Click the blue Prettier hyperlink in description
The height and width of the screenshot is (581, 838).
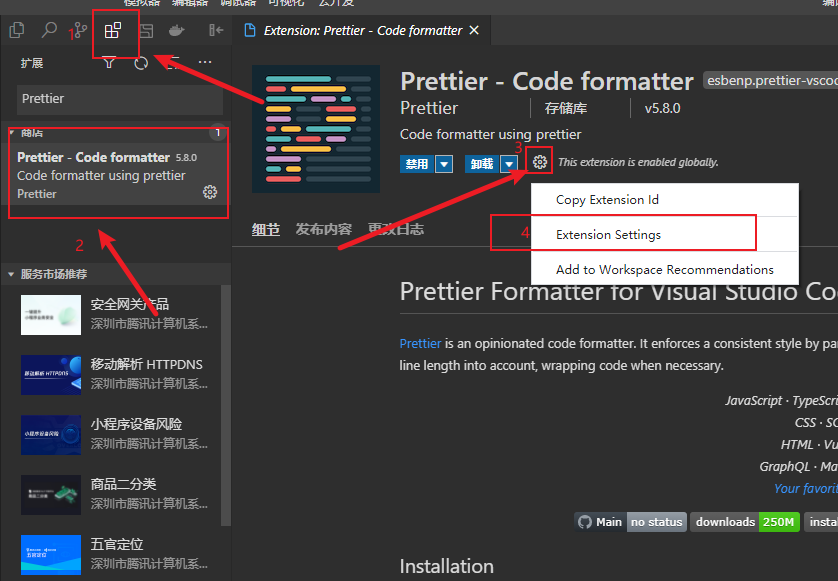tap(421, 343)
